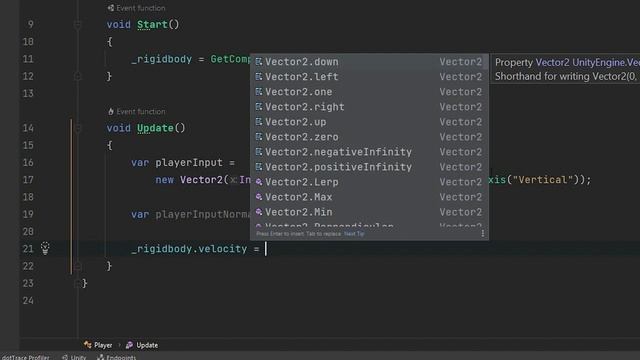Click line number 24 in the gutter
Image resolution: width=640 pixels, height=360 pixels.
click(28, 300)
